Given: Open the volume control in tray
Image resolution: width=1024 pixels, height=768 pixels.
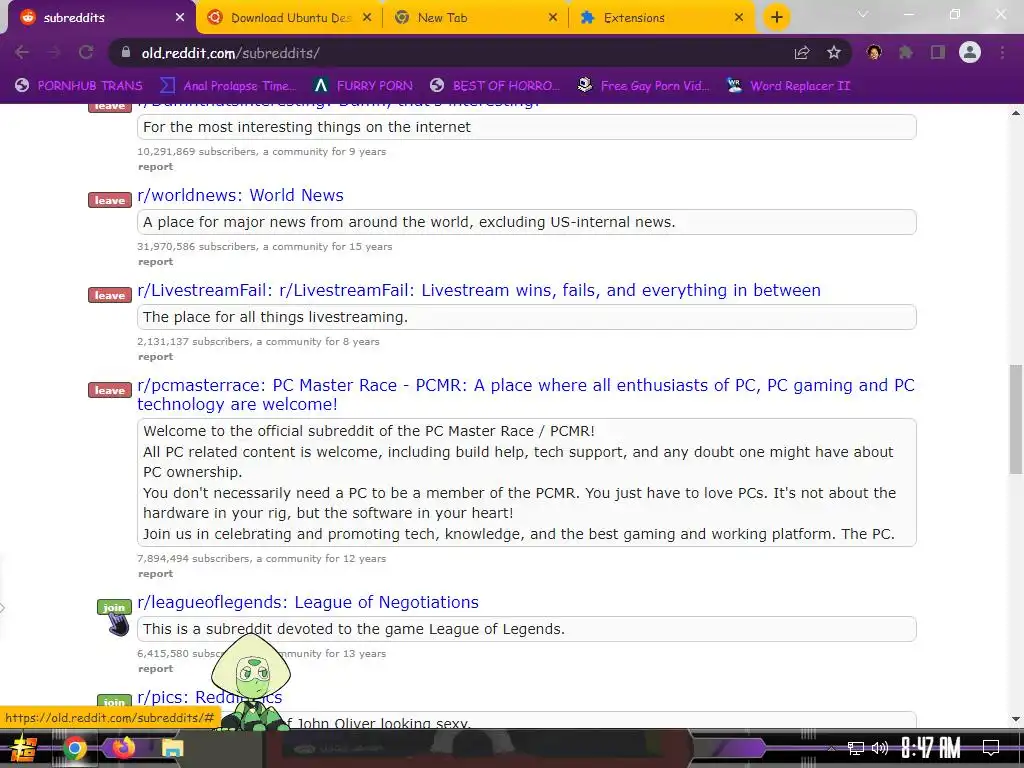Looking at the screenshot, I should coord(880,748).
